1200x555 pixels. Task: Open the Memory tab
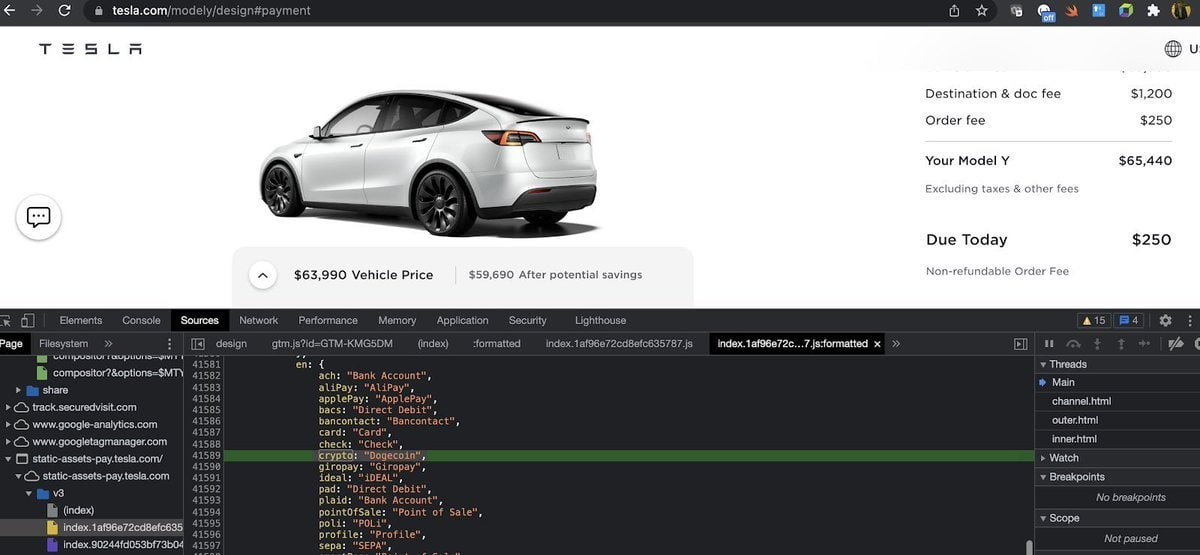pos(397,321)
